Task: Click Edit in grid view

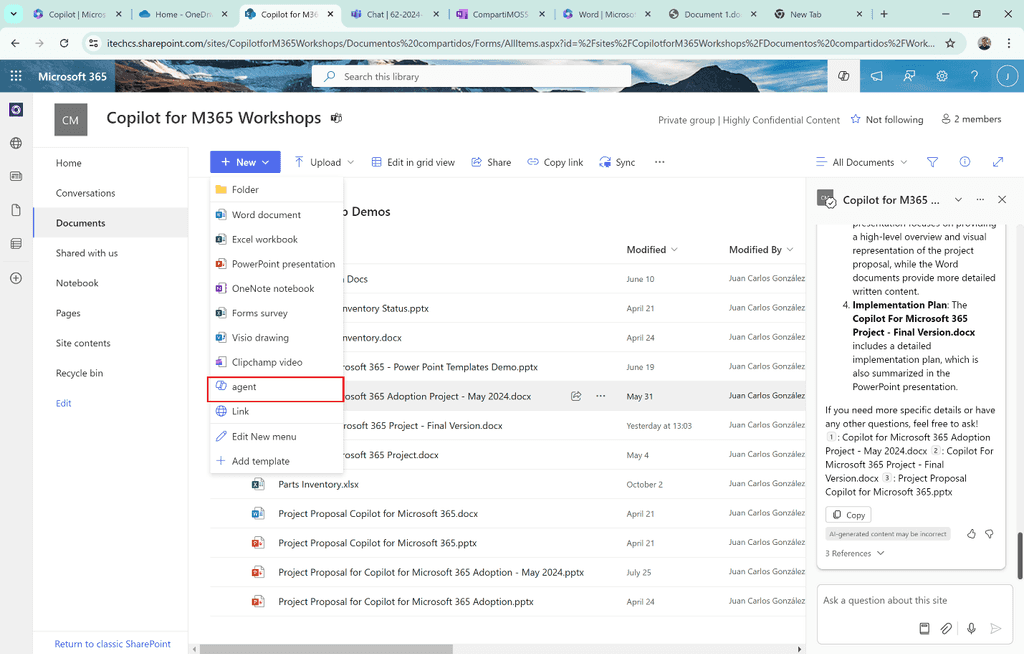Action: tap(413, 162)
